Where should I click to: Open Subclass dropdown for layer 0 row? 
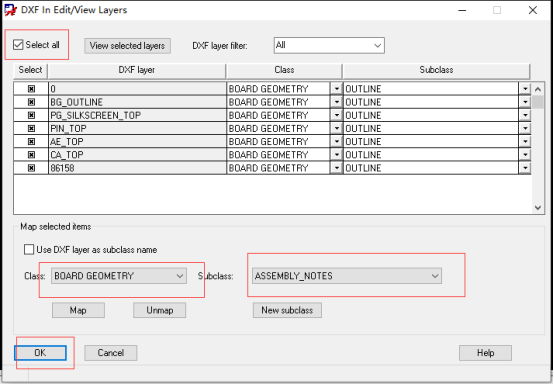point(525,89)
